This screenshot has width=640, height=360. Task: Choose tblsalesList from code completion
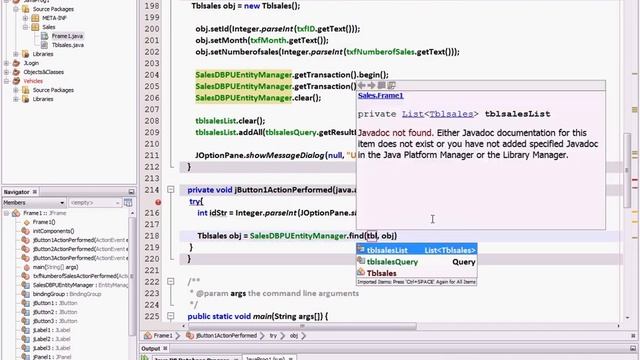pyautogui.click(x=417, y=250)
